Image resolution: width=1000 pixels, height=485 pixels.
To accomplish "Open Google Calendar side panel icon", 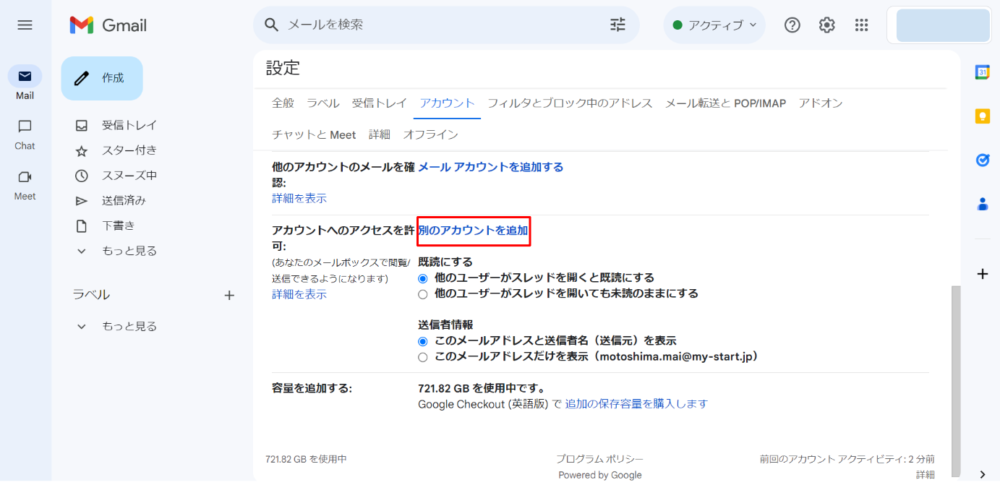I will click(982, 73).
